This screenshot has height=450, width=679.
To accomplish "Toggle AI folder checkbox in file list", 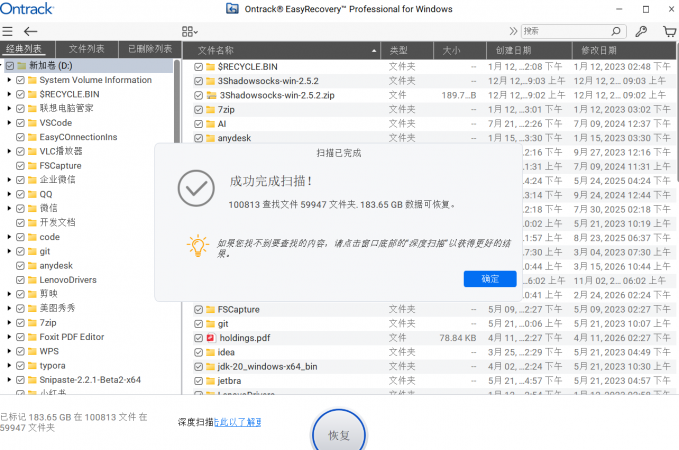I will tap(198, 124).
